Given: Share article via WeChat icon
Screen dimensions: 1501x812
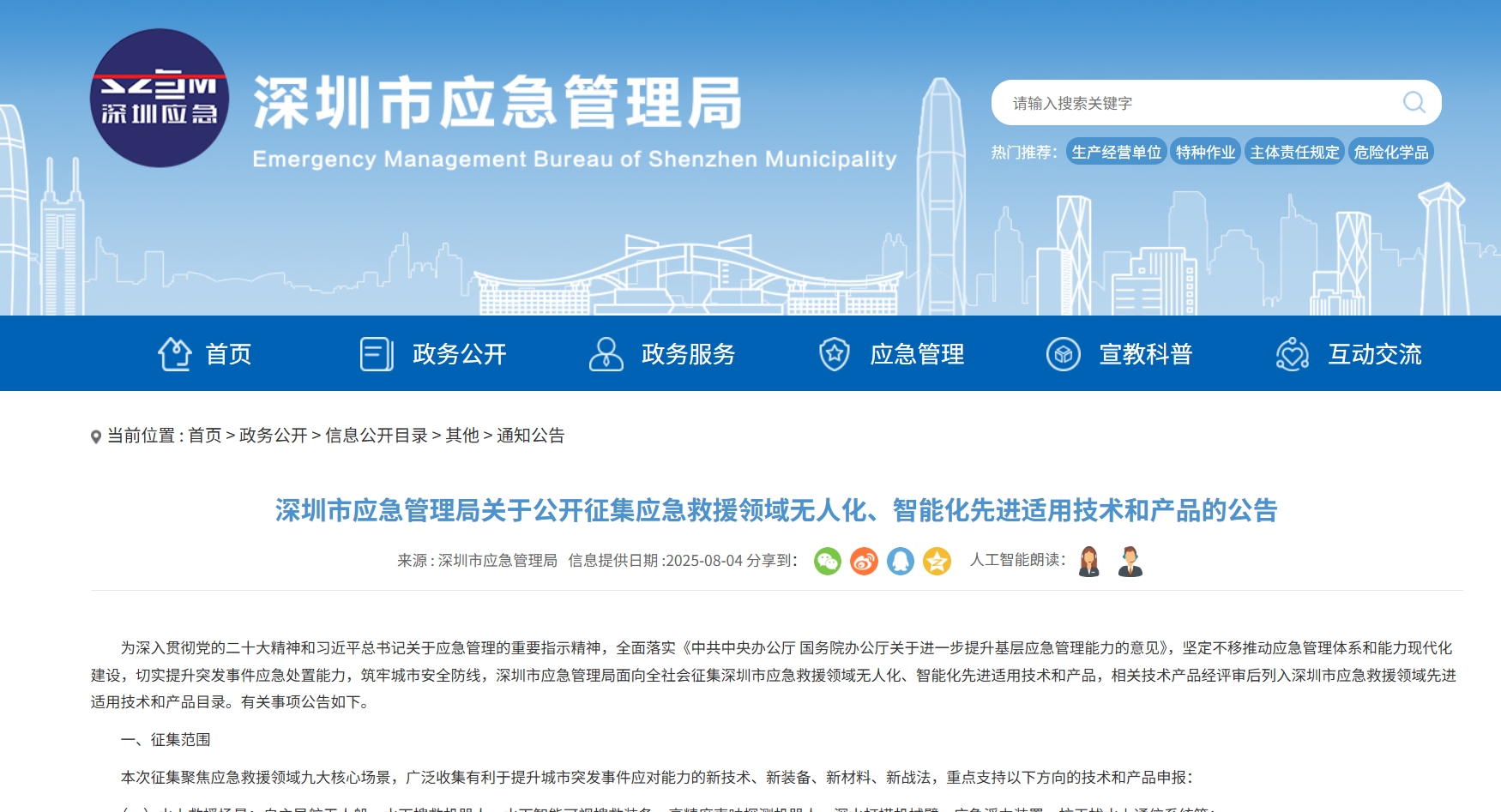Looking at the screenshot, I should click(x=827, y=562).
